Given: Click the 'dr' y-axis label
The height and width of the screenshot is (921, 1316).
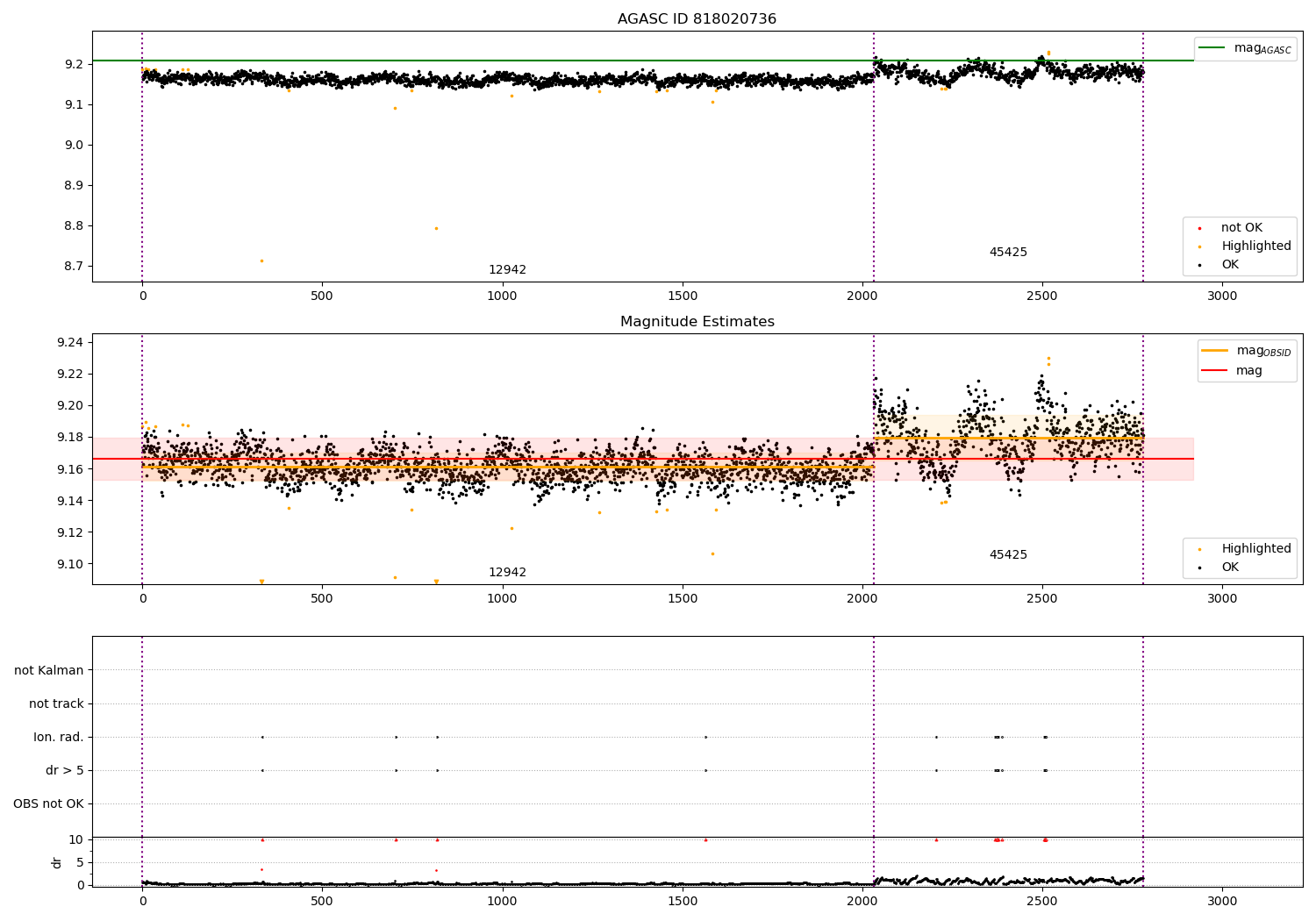Looking at the screenshot, I should (57, 862).
